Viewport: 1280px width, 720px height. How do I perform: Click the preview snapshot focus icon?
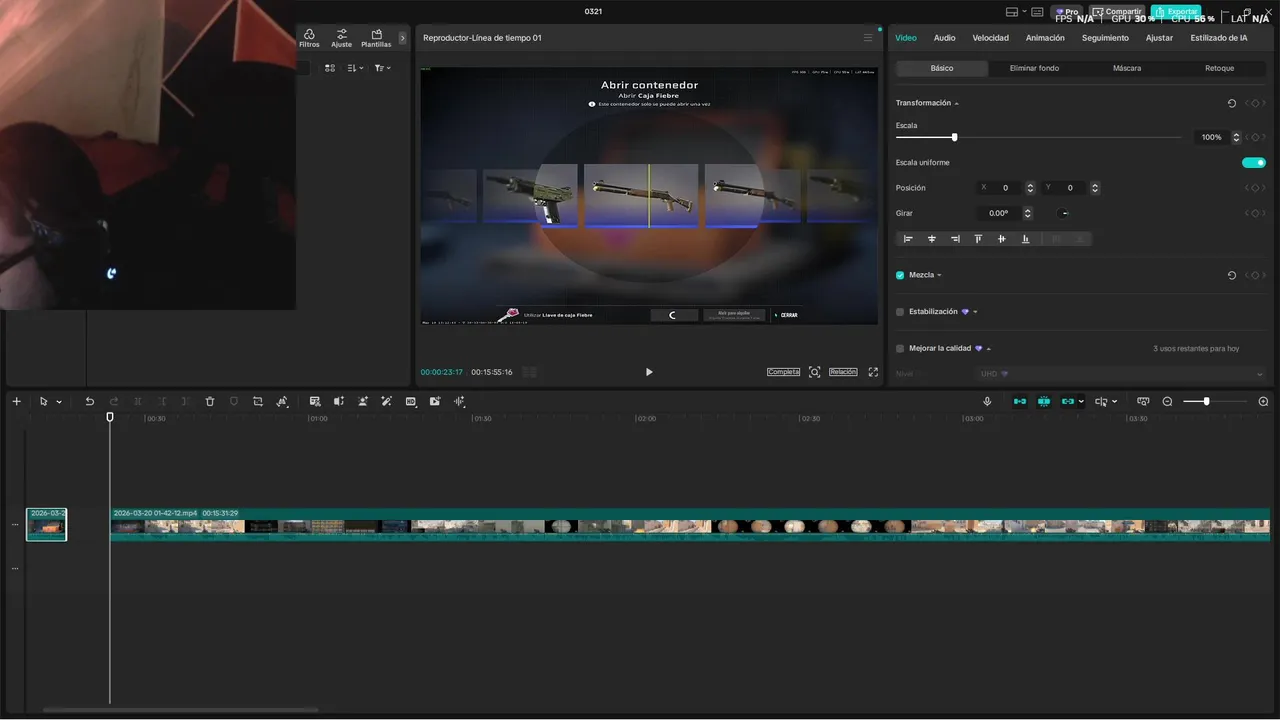[814, 372]
